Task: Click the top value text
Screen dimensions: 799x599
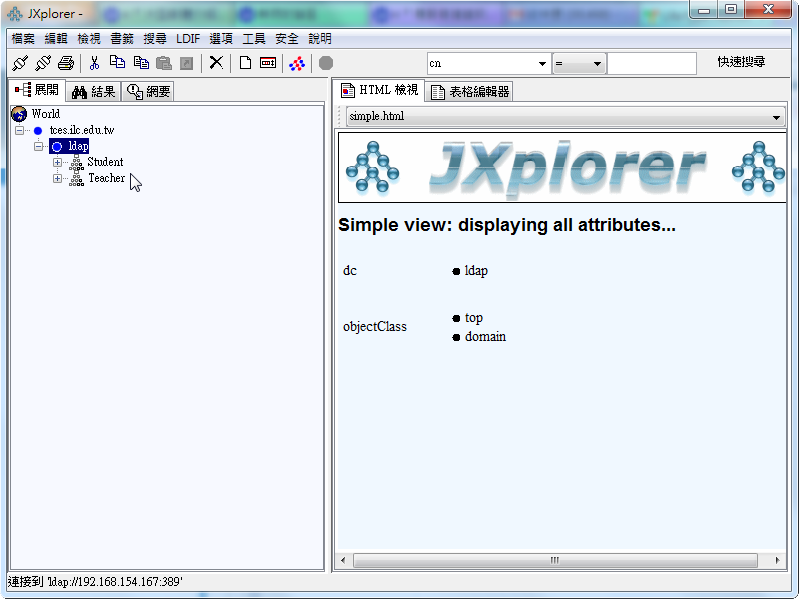Action: tap(473, 318)
